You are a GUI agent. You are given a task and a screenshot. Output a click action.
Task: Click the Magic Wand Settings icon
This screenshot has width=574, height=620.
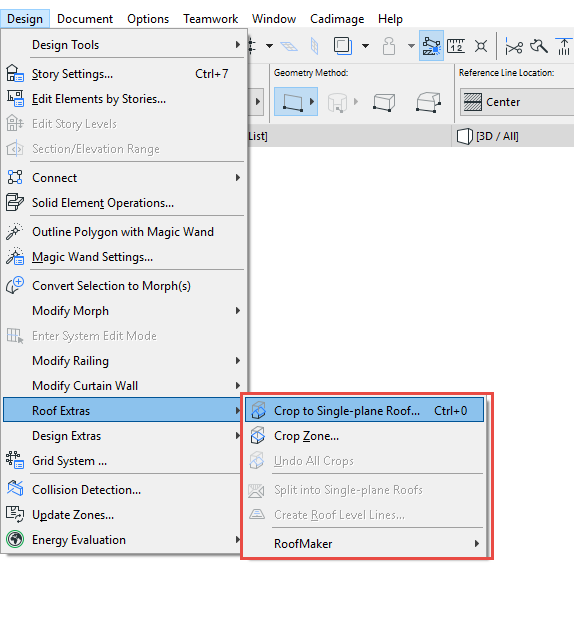point(15,257)
